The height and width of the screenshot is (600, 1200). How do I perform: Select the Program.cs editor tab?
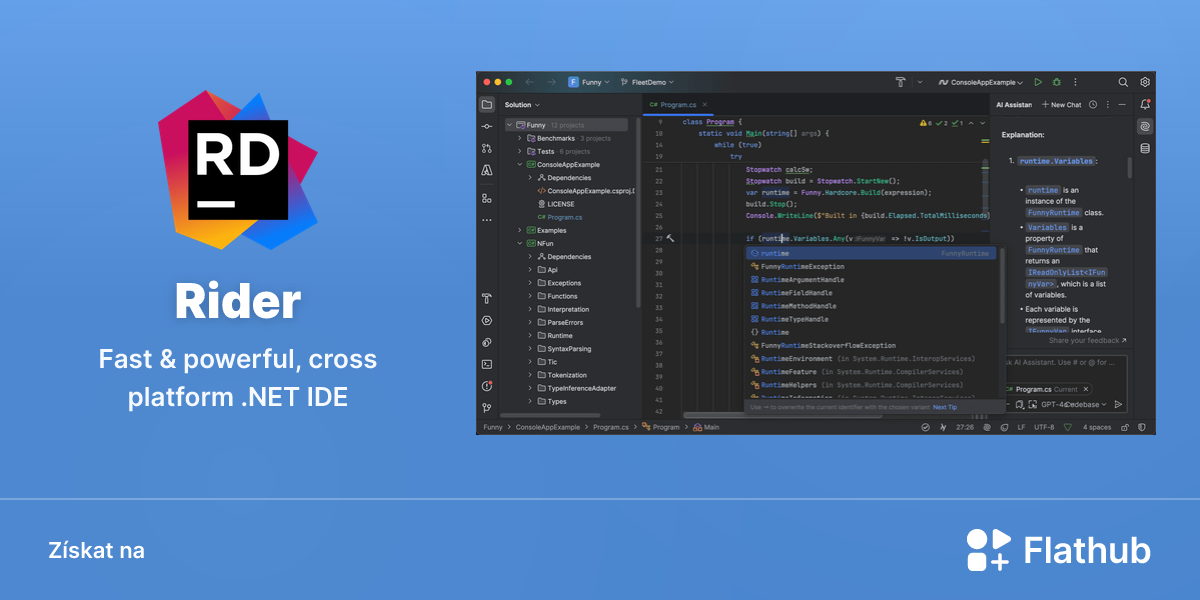pos(679,104)
